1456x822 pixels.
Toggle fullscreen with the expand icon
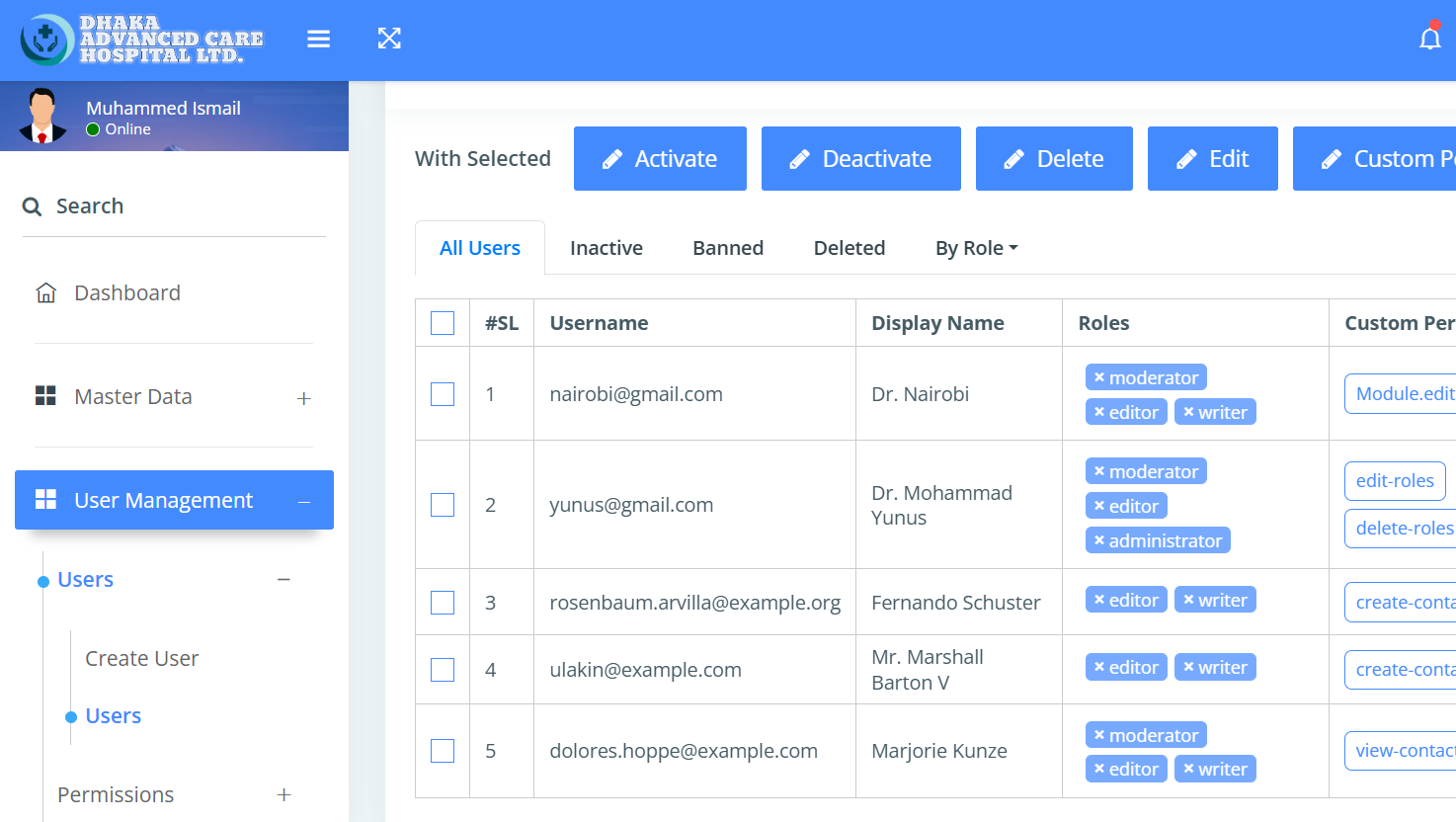tap(389, 39)
